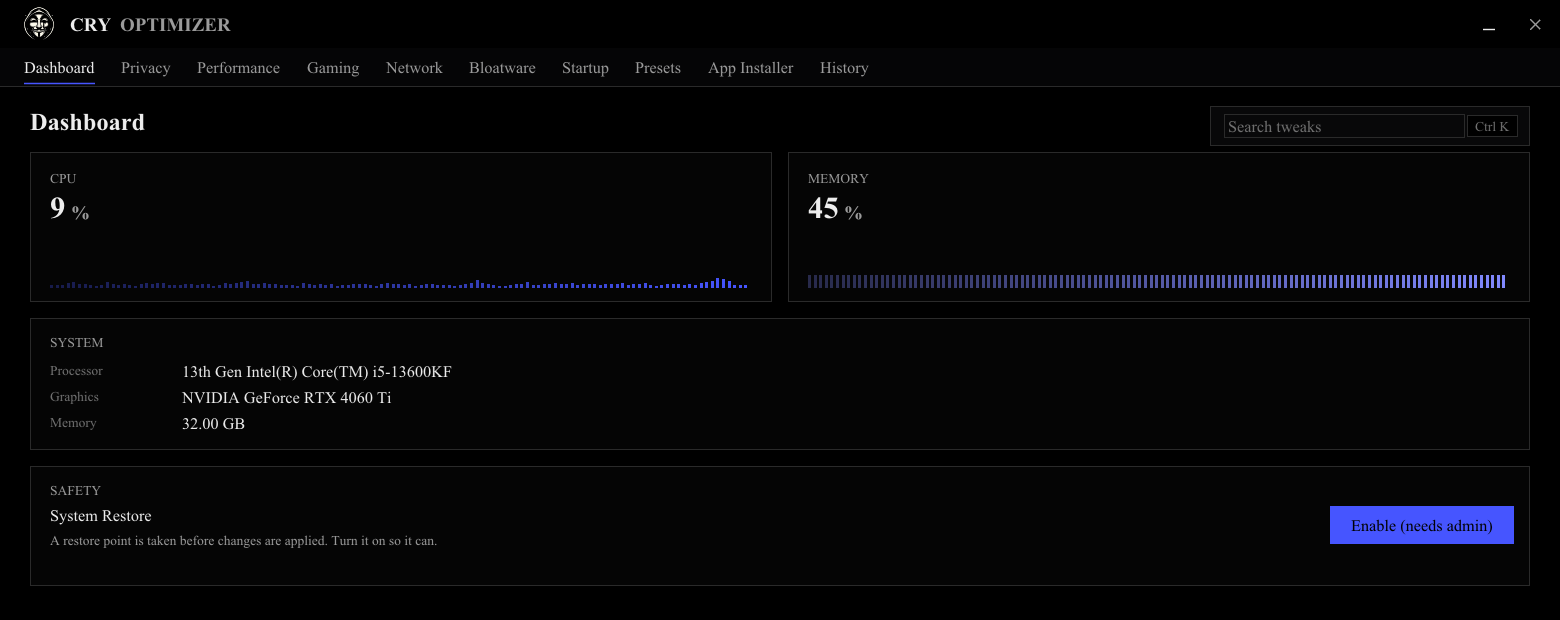Click the restore point description text
Screen dimensions: 1560x620
(244, 541)
